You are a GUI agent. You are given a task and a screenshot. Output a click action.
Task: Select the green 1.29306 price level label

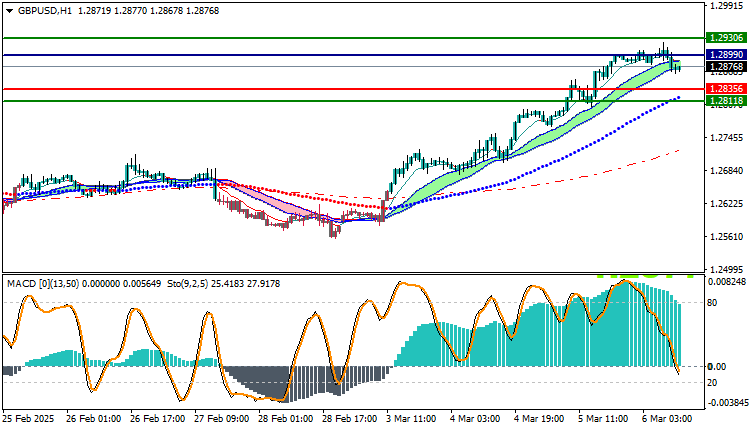727,38
